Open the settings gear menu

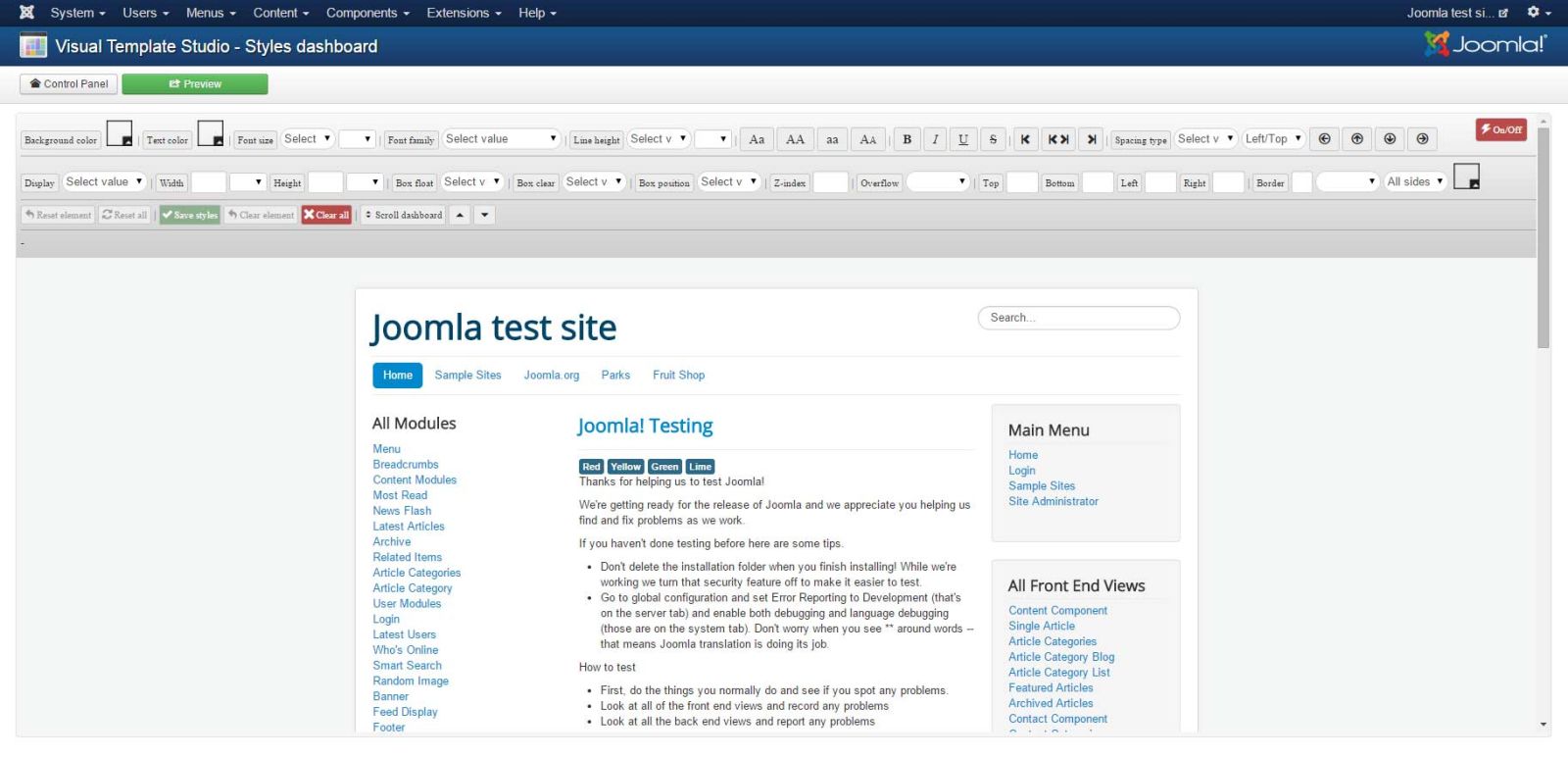pyautogui.click(x=1538, y=13)
